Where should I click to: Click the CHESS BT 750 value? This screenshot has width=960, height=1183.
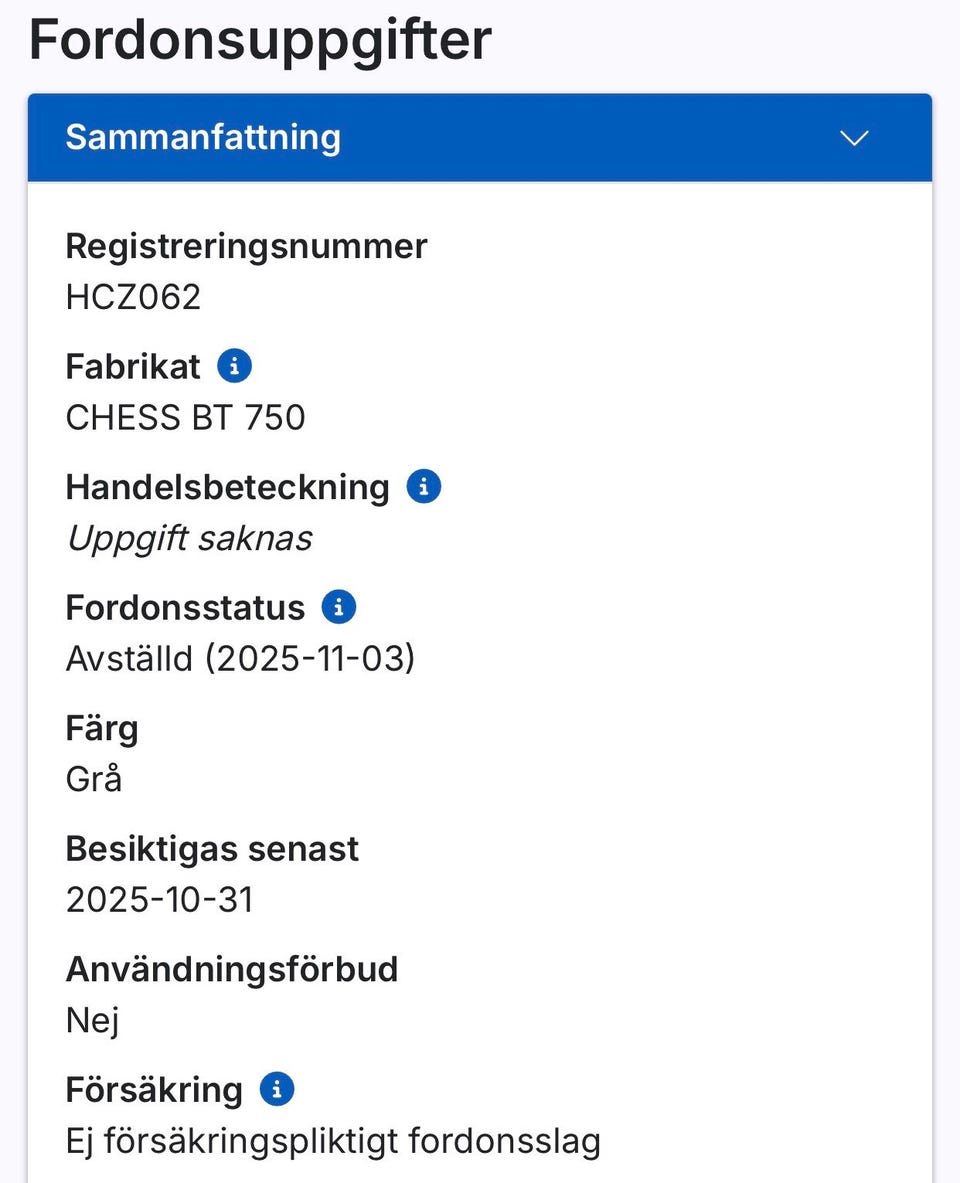[x=185, y=417]
